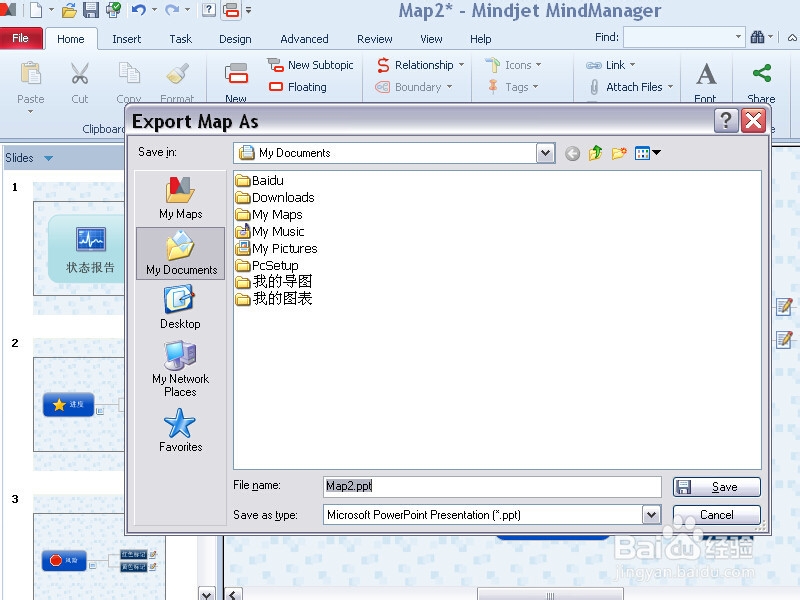Image resolution: width=800 pixels, height=600 pixels.
Task: Go back using dialog's back arrow icon
Action: click(572, 153)
